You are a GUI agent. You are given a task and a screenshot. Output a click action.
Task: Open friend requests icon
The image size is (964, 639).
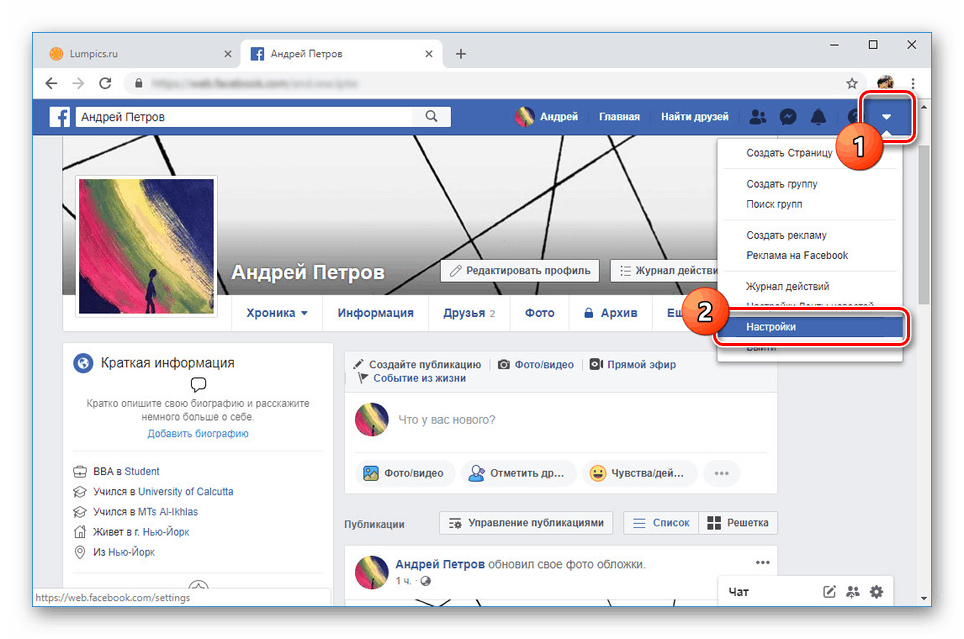757,117
